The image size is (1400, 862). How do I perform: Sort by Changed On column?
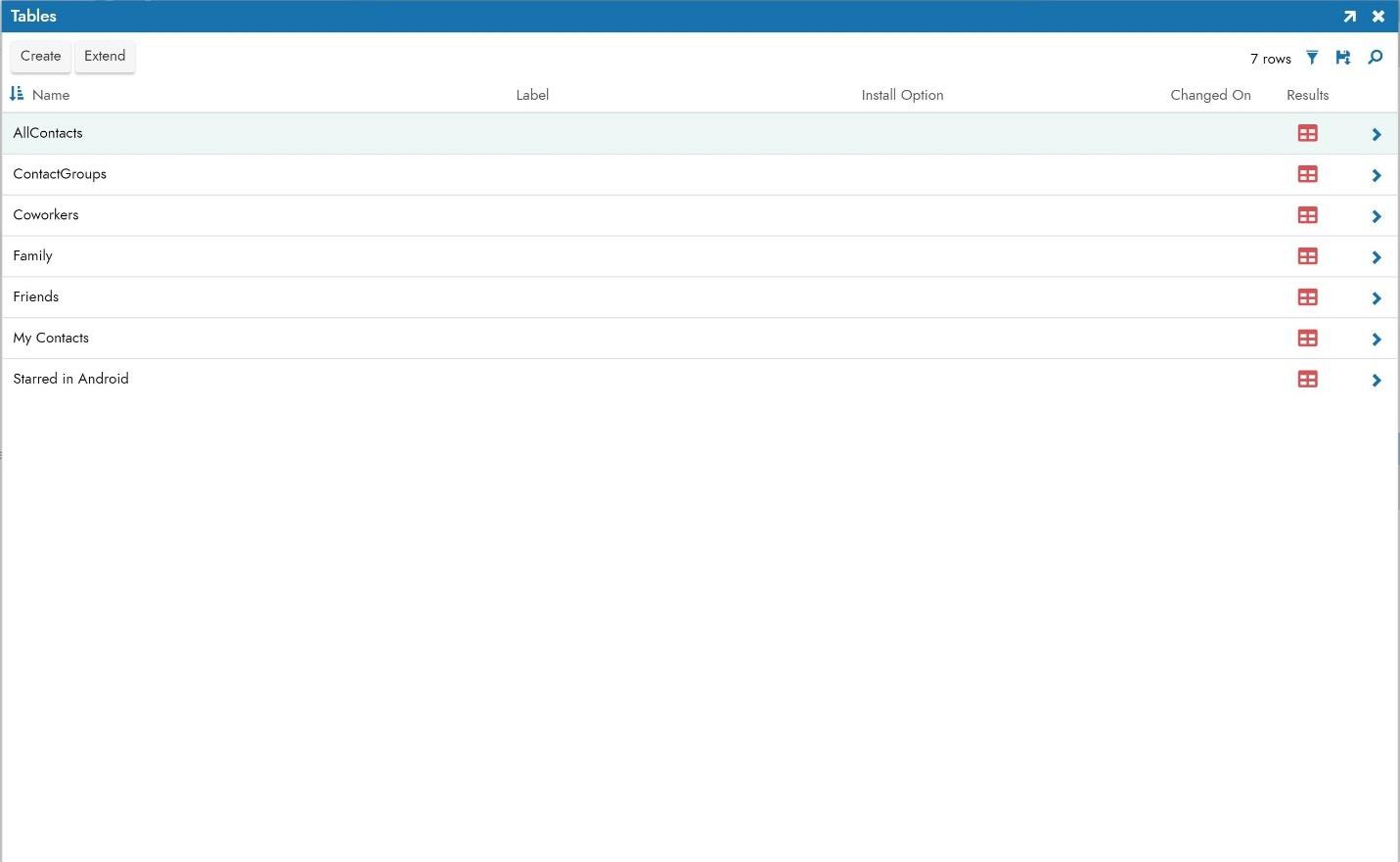[1210, 95]
